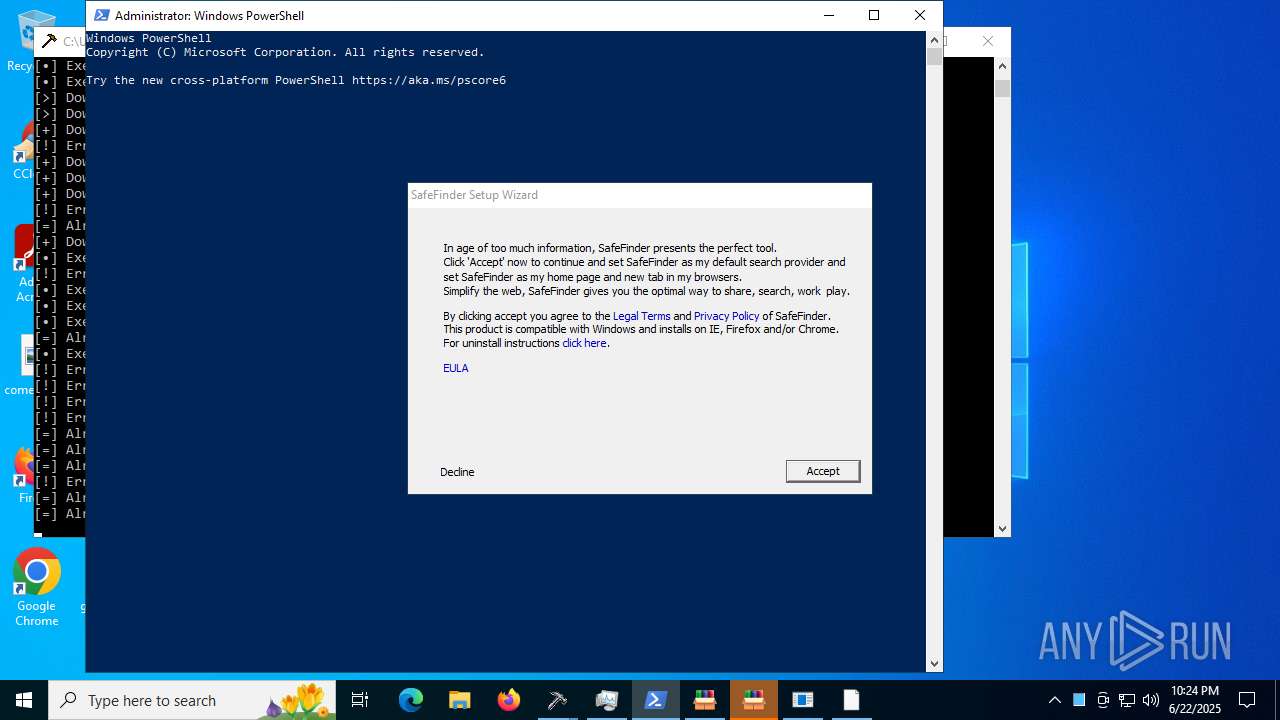
Task: Open the Windows Start menu
Action: [24, 700]
